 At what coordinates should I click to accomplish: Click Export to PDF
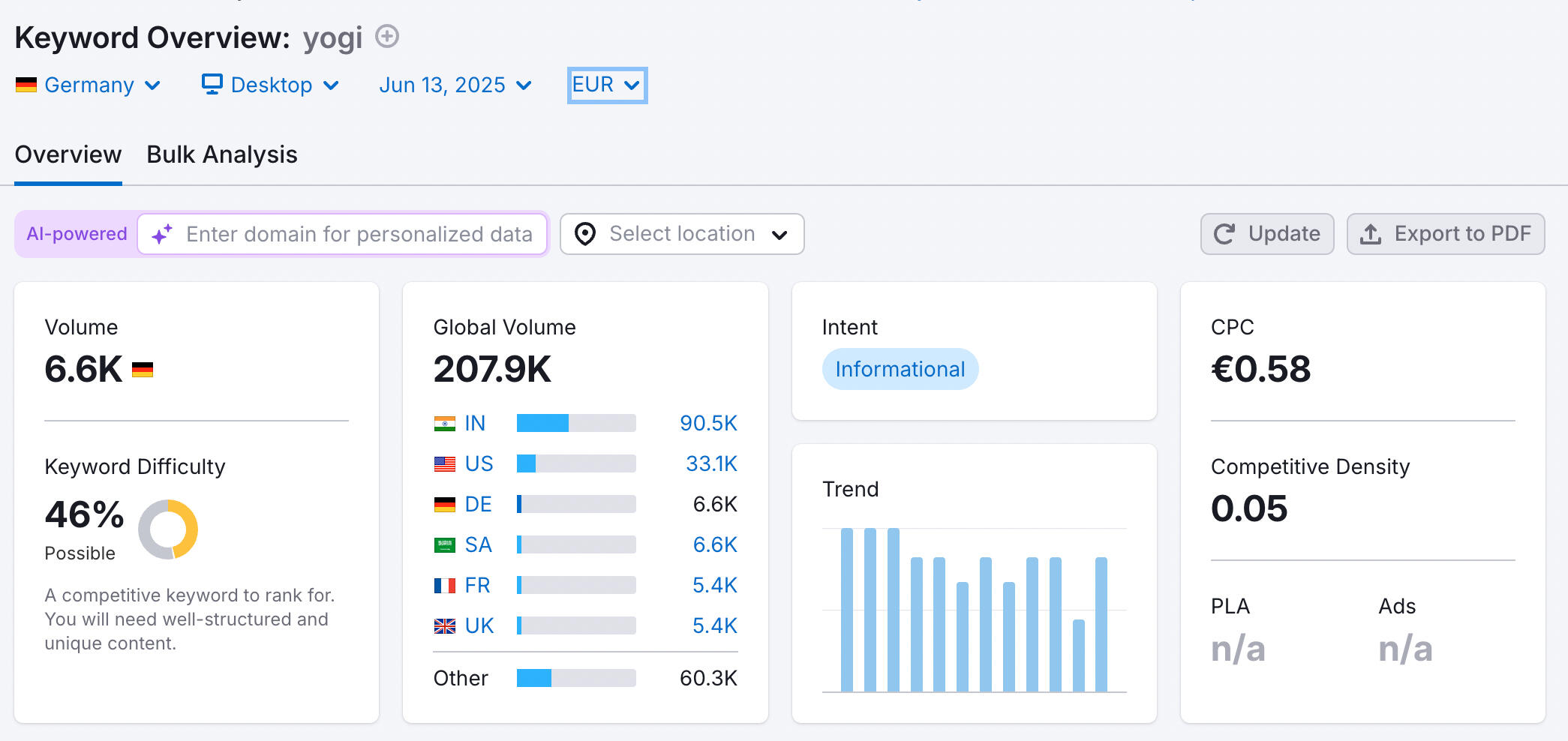(1445, 234)
